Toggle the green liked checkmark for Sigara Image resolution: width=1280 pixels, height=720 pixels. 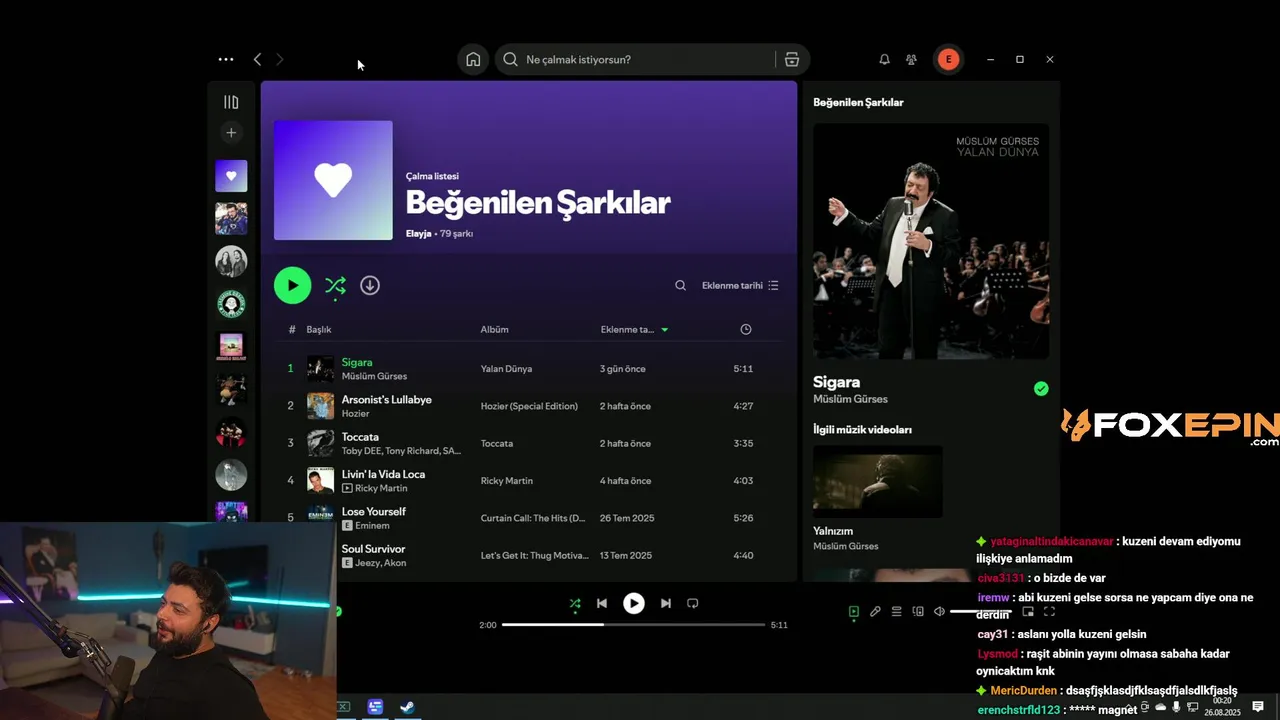tap(1041, 389)
